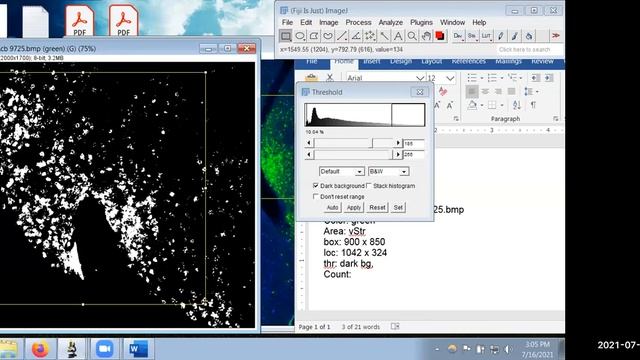Select the Text tool in Fiji toolbar
Screen dimensions: 640x360
click(x=398, y=36)
